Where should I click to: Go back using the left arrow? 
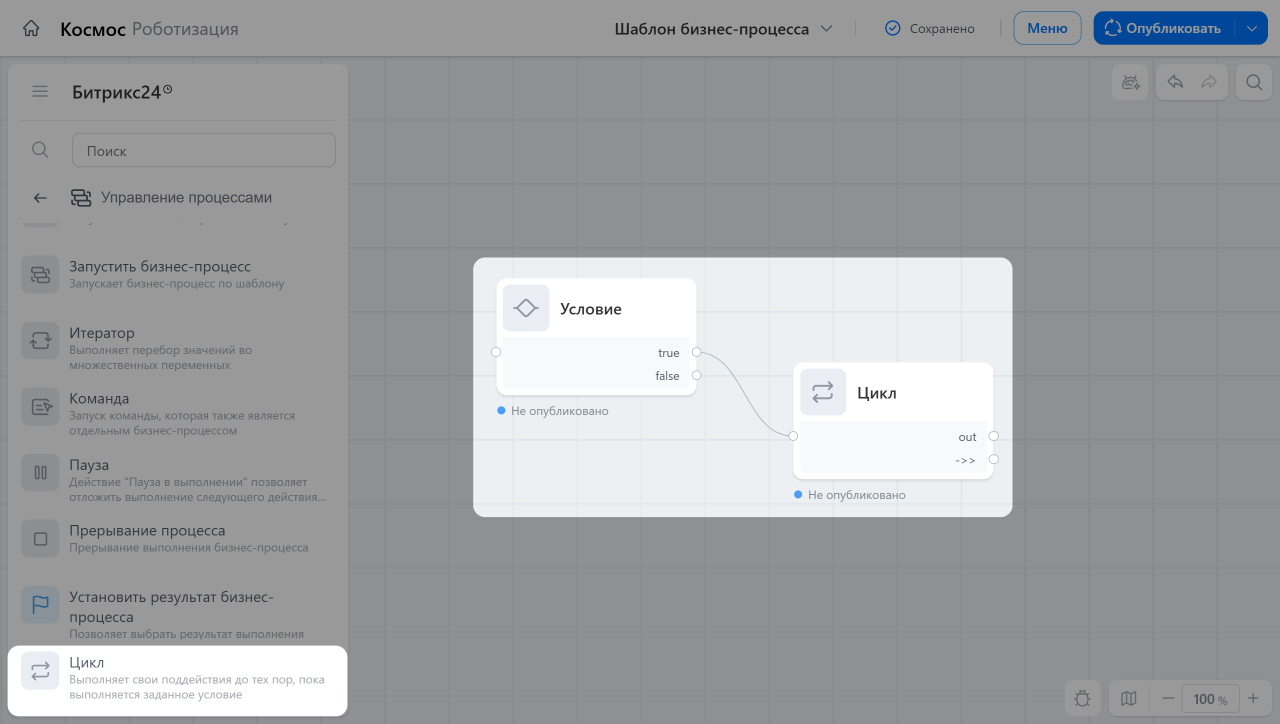tap(40, 198)
